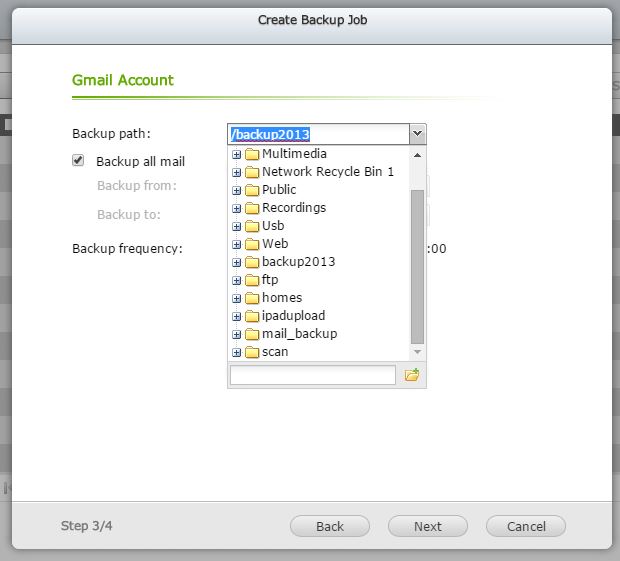
Task: Click the ipadupload folder icon
Action: [252, 316]
